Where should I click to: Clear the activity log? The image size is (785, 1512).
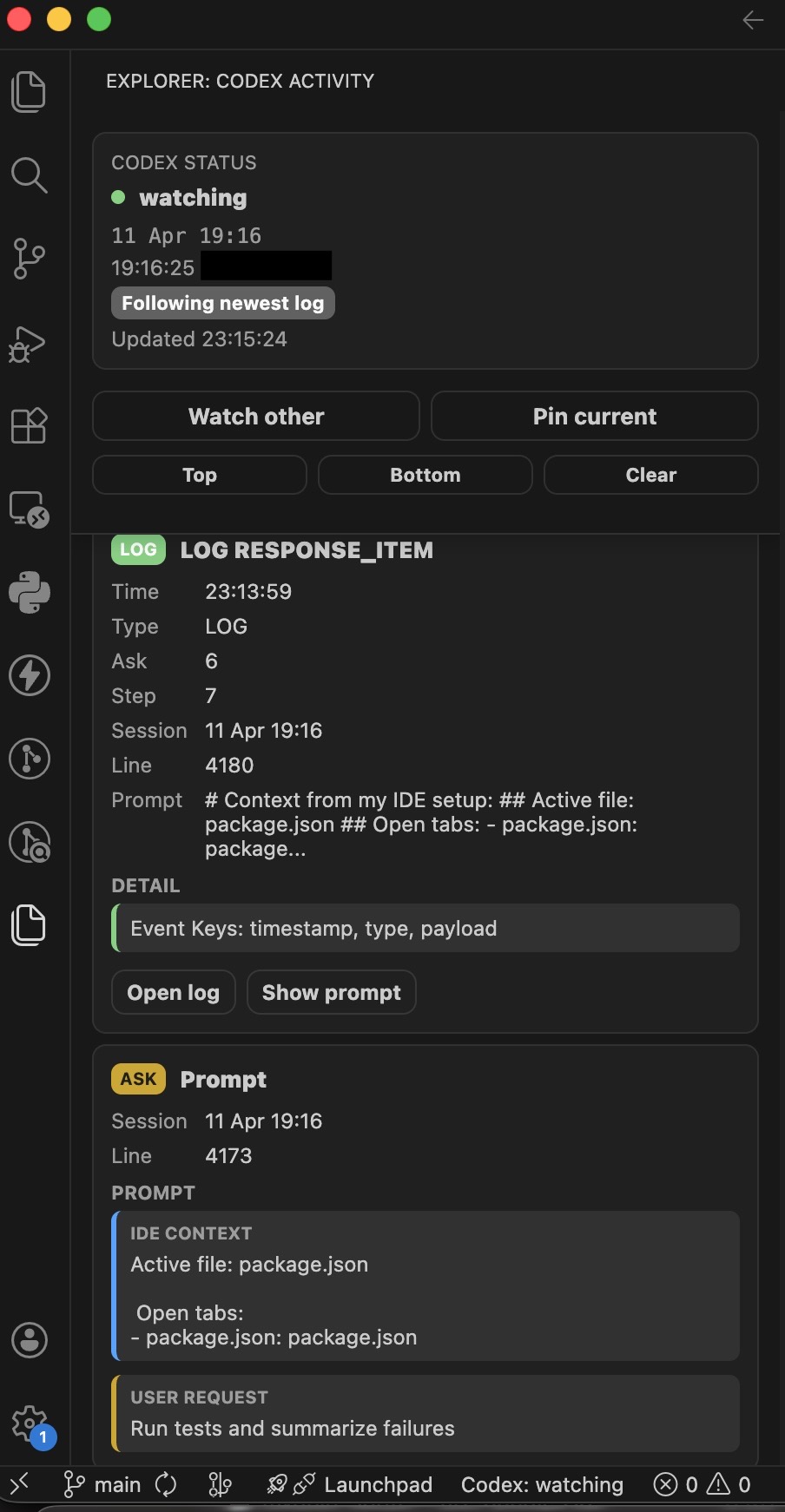[651, 475]
